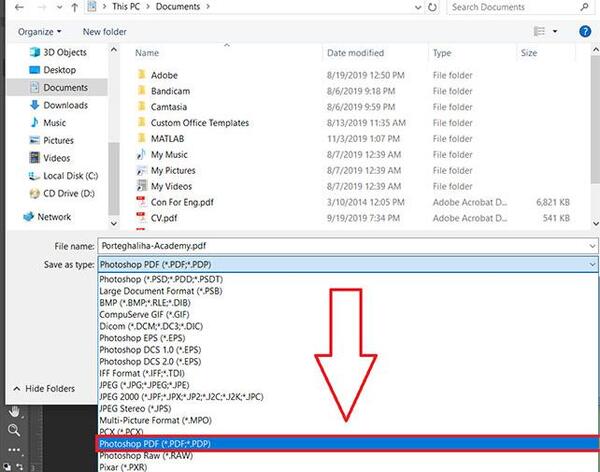
Task: Open Downloads in navigation pane
Action: click(59, 105)
